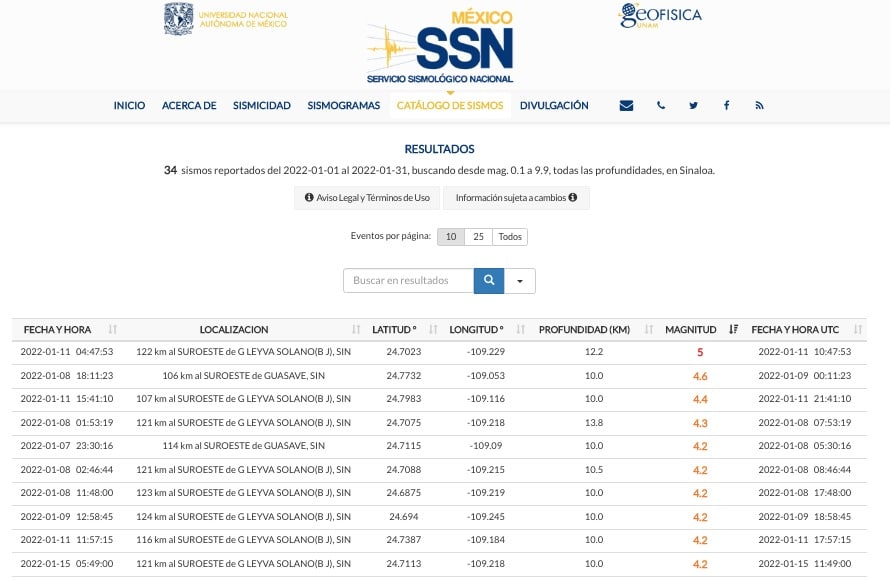
Task: Click the phone contact icon
Action: click(661, 106)
